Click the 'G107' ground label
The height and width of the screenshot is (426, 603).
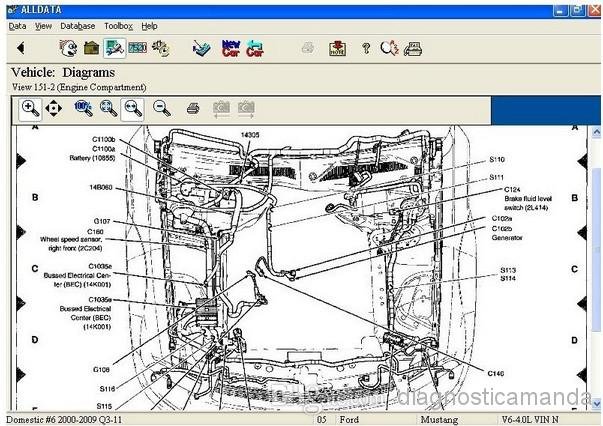[x=102, y=221]
